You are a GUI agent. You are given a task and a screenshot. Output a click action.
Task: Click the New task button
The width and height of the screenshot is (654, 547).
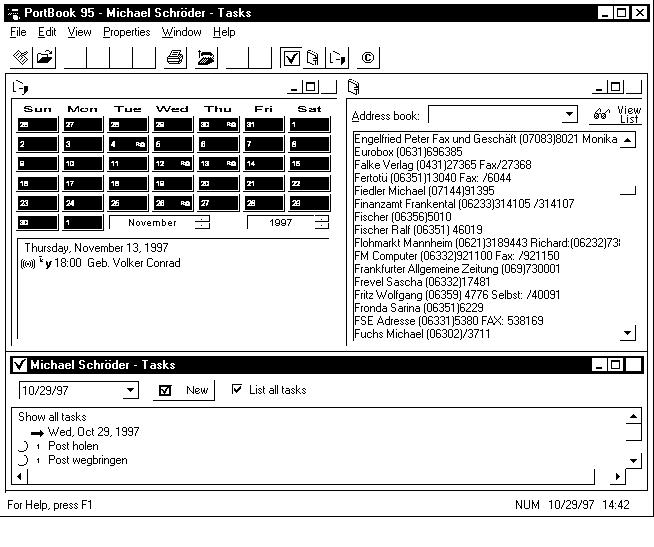[x=184, y=390]
